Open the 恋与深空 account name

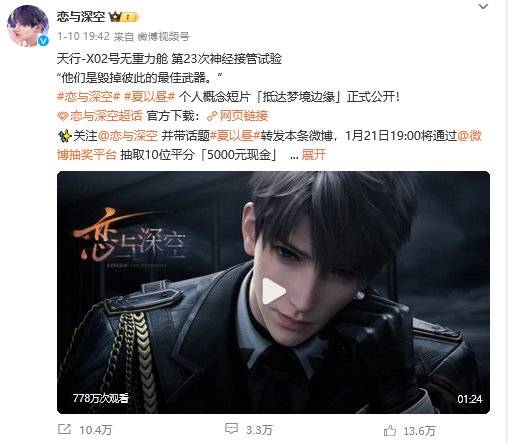point(81,16)
